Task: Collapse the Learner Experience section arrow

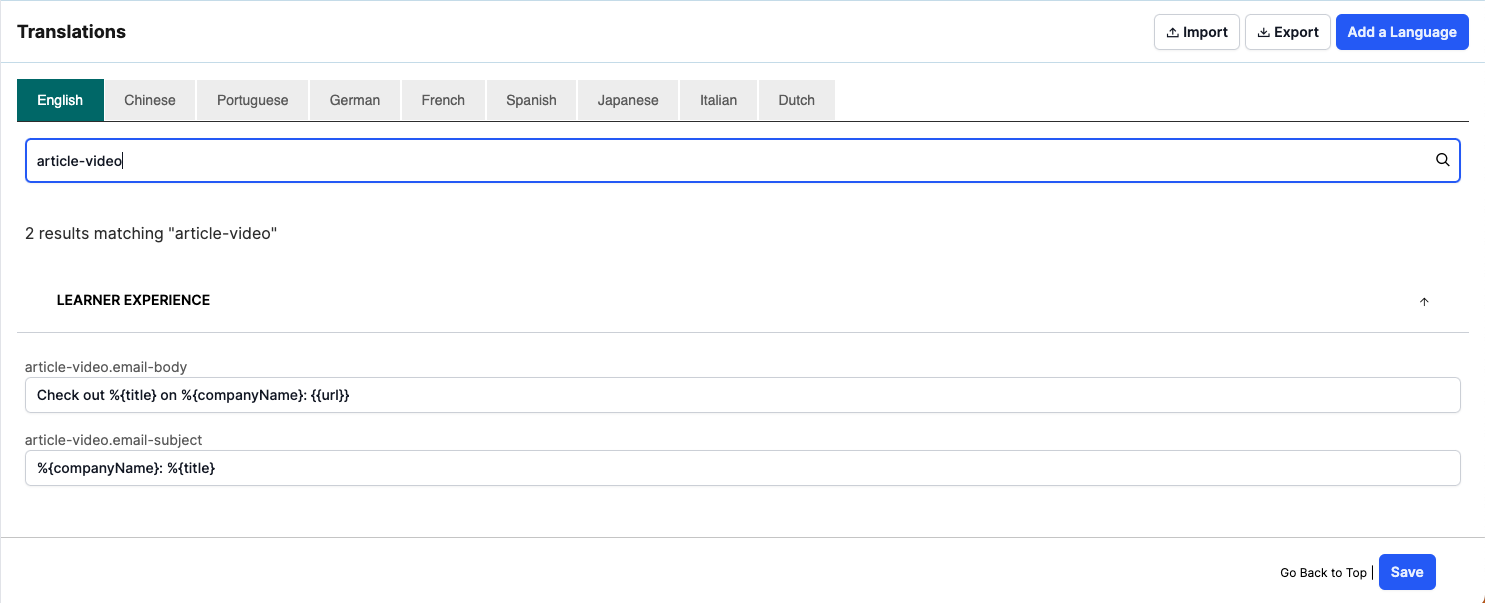Action: 1424,301
